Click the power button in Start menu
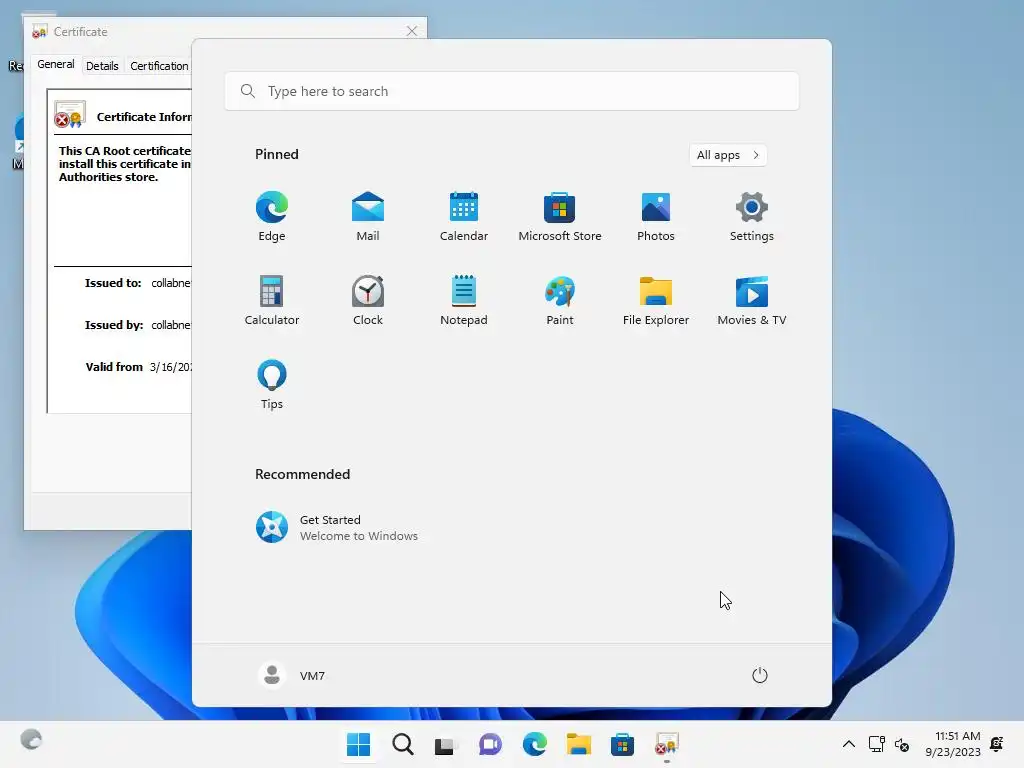This screenshot has height=768, width=1024. 760,675
